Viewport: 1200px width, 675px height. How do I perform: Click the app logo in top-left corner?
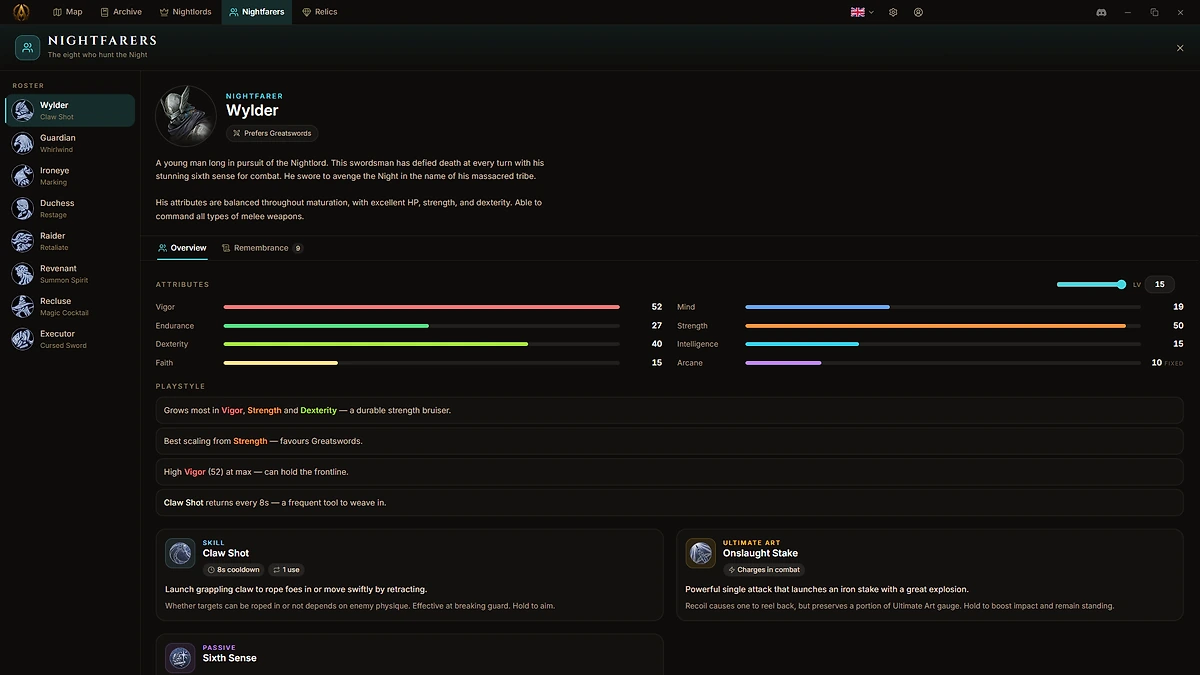click(x=20, y=12)
